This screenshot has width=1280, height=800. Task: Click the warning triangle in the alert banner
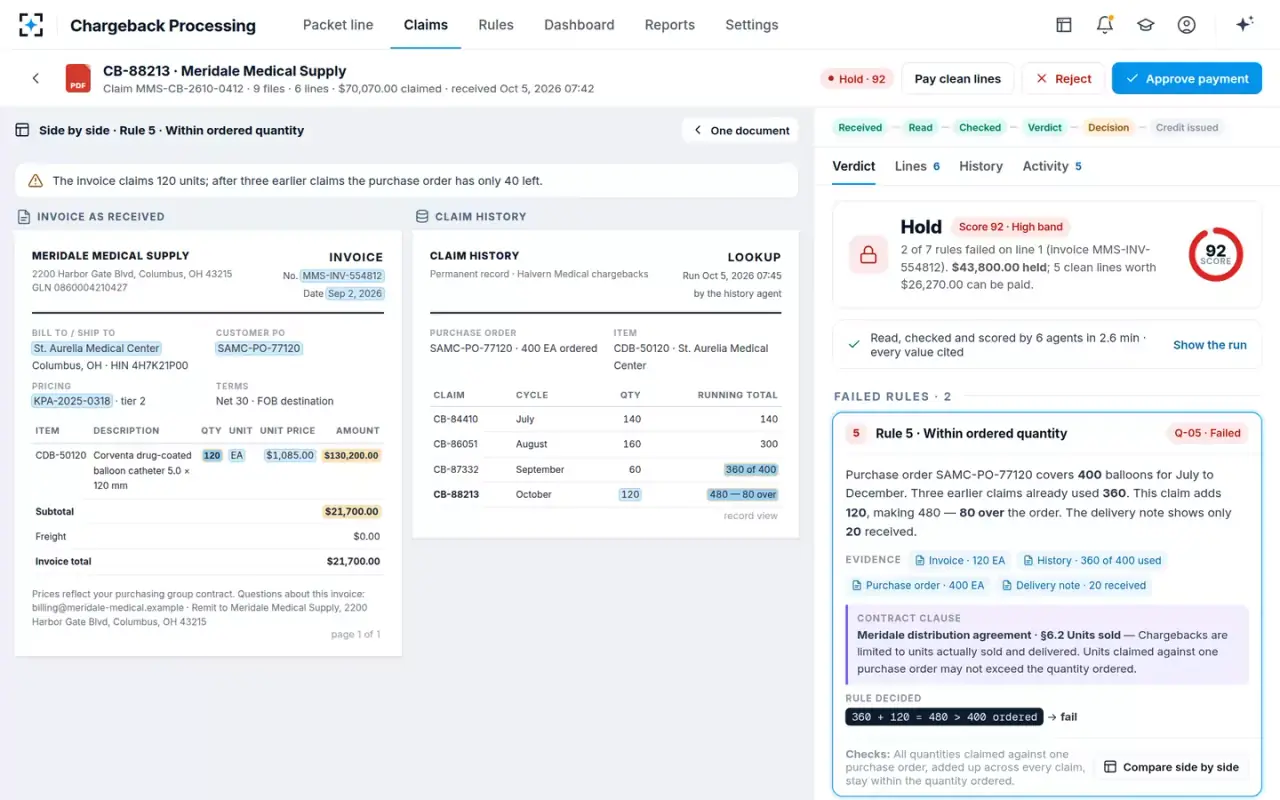pos(36,181)
